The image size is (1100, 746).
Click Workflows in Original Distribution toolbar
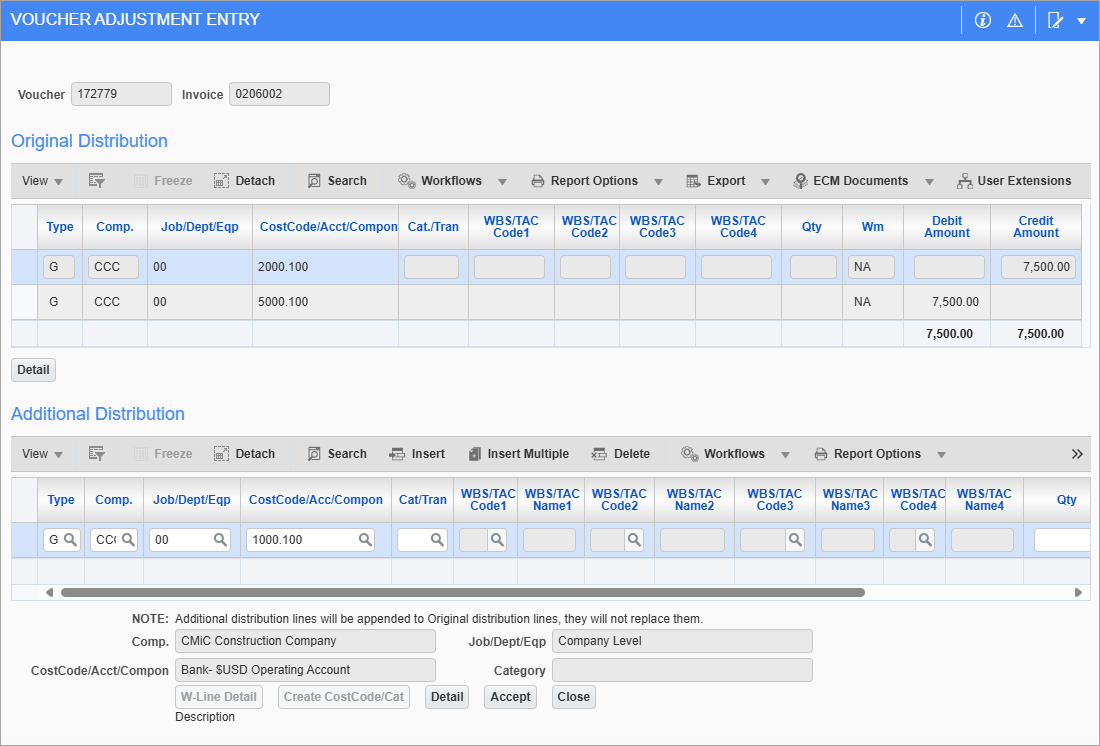click(441, 181)
